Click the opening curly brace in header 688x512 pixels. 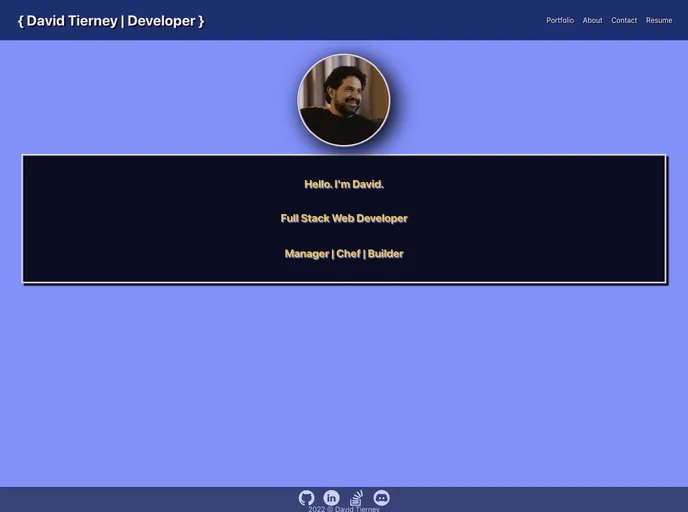[21, 21]
